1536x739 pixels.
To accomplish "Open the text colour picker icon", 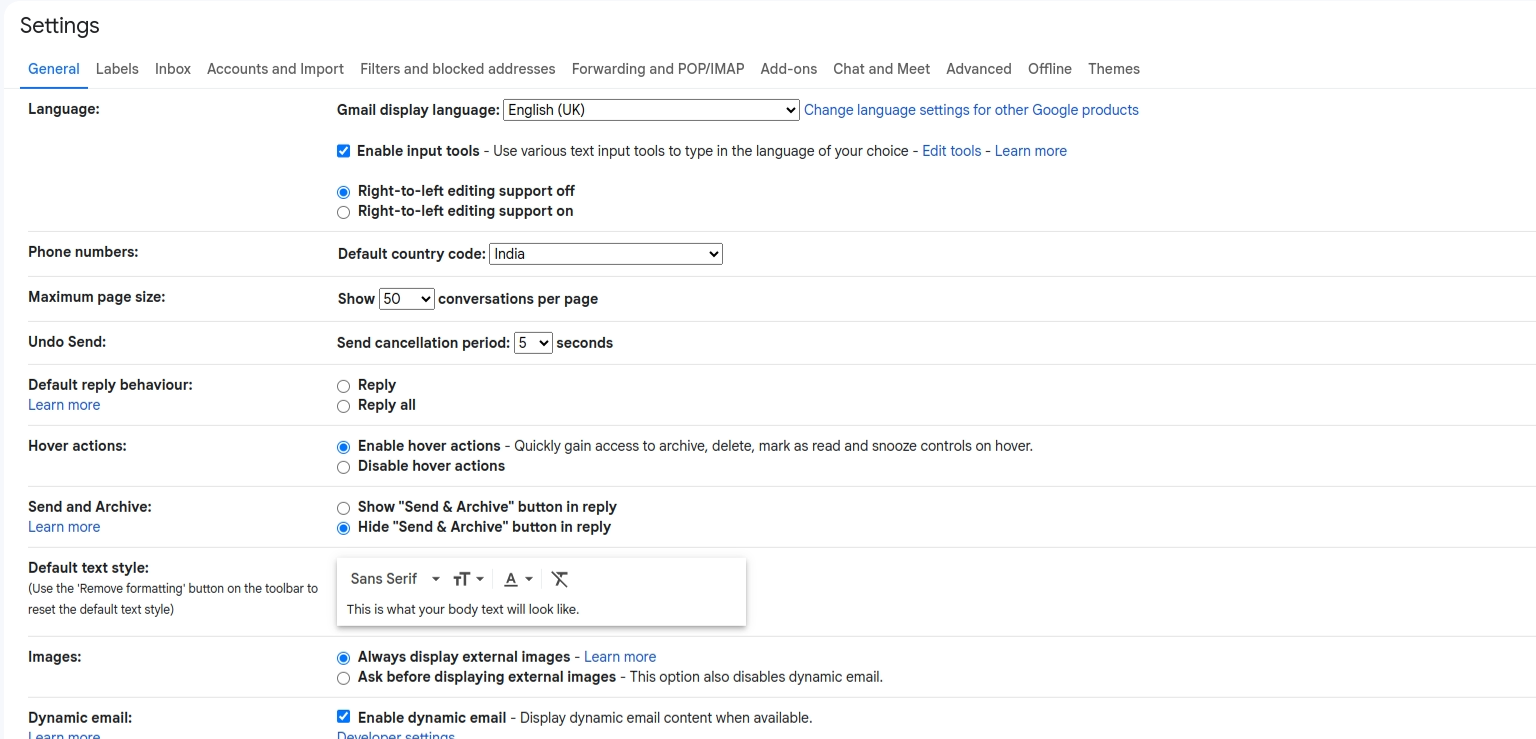I will tap(517, 579).
